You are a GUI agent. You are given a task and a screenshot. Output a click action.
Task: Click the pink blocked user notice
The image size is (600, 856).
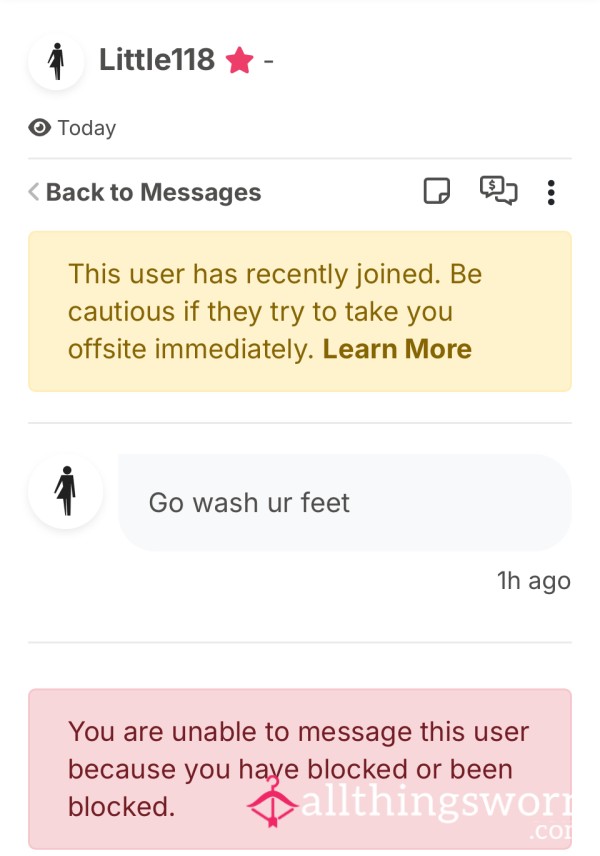tap(300, 769)
